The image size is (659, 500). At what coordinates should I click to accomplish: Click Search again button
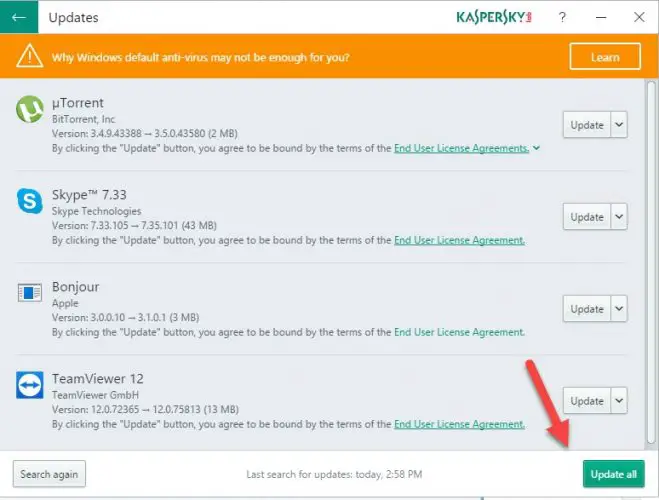pos(49,474)
